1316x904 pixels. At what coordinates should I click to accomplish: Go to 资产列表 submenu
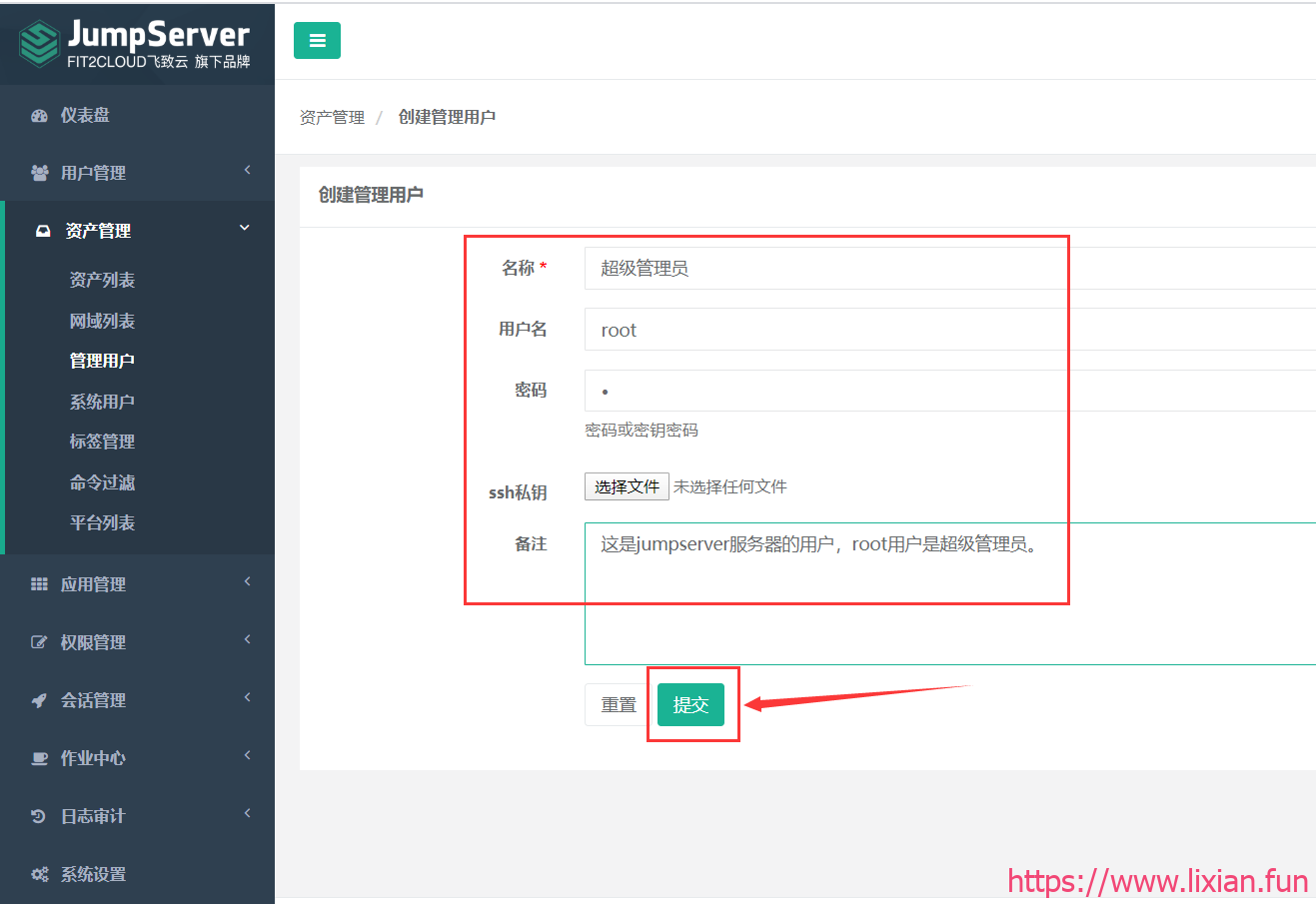(102, 280)
